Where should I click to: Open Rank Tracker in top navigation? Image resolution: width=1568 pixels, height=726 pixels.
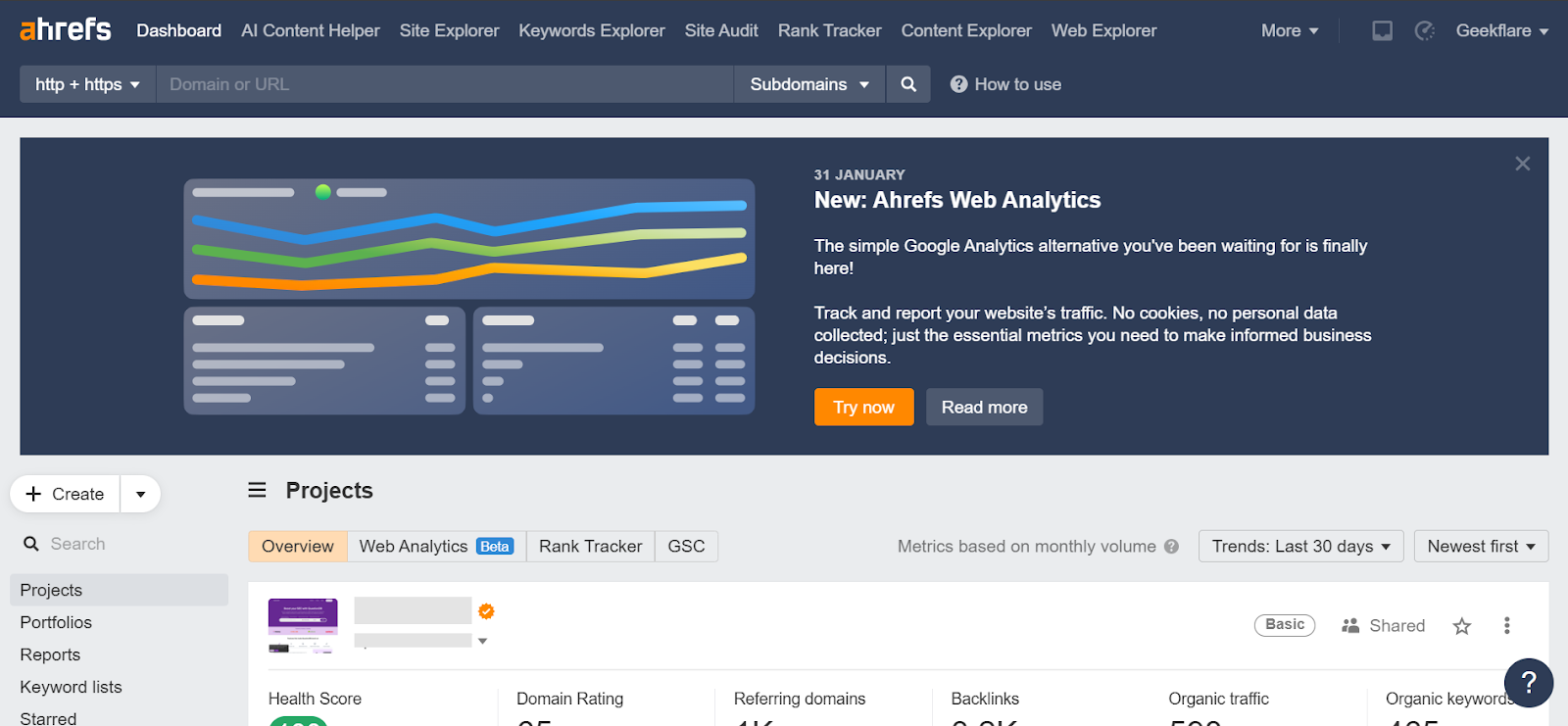(x=830, y=30)
